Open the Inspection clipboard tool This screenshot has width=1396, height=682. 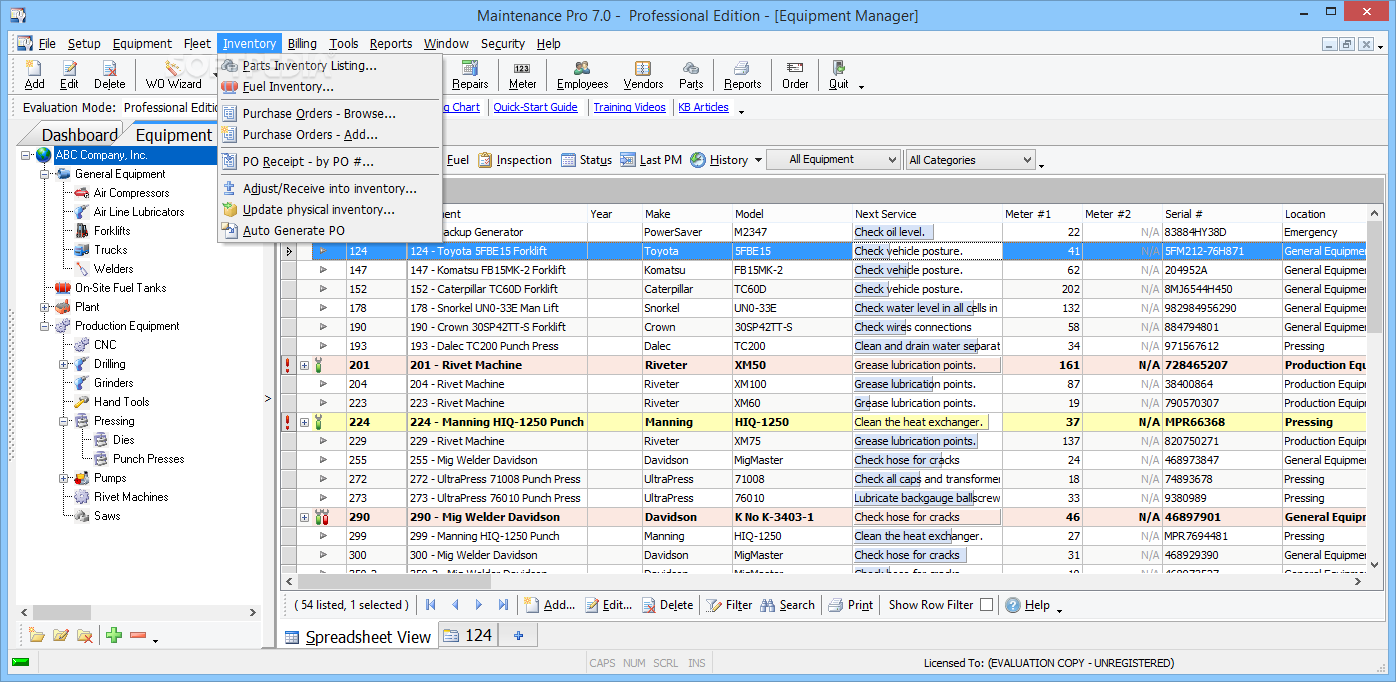click(x=514, y=160)
